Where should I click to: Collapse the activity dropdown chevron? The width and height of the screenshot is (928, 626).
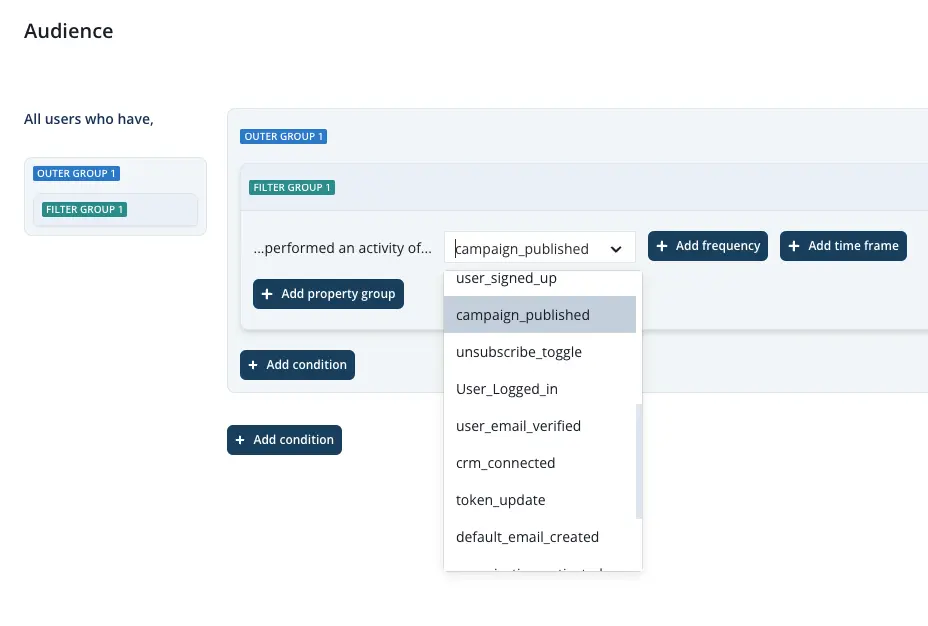(616, 249)
